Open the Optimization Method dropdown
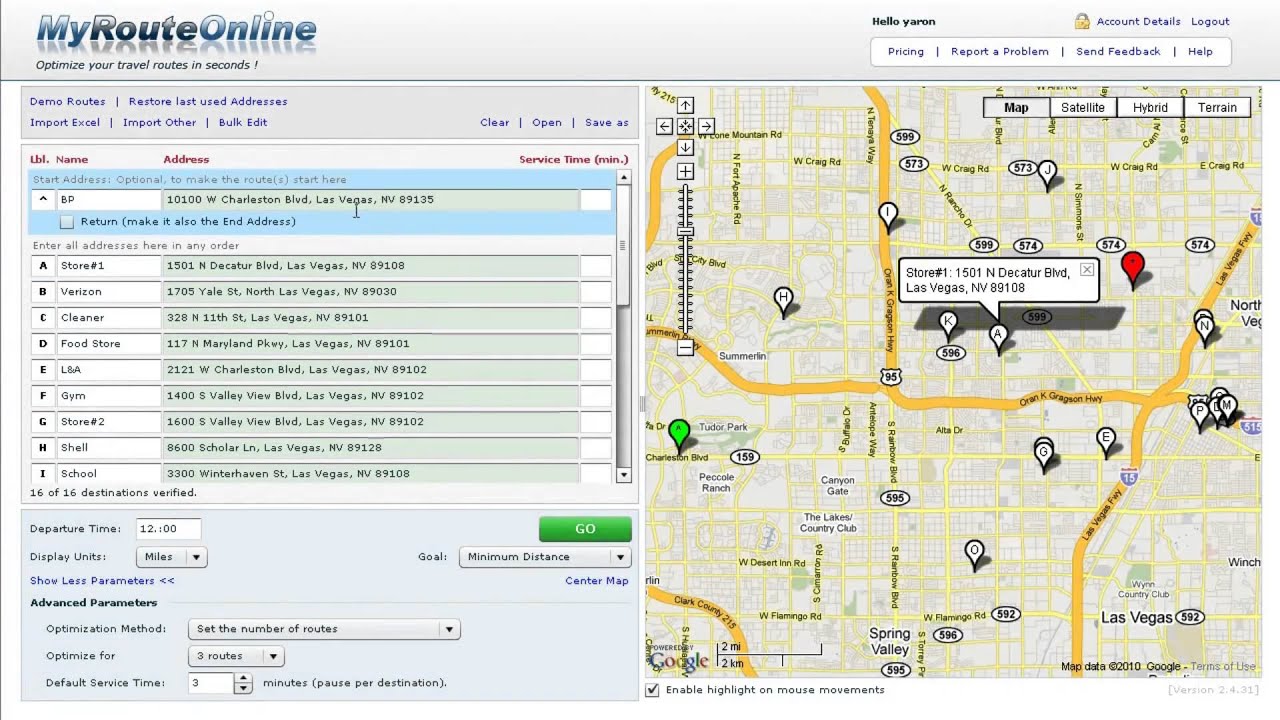 coord(324,629)
